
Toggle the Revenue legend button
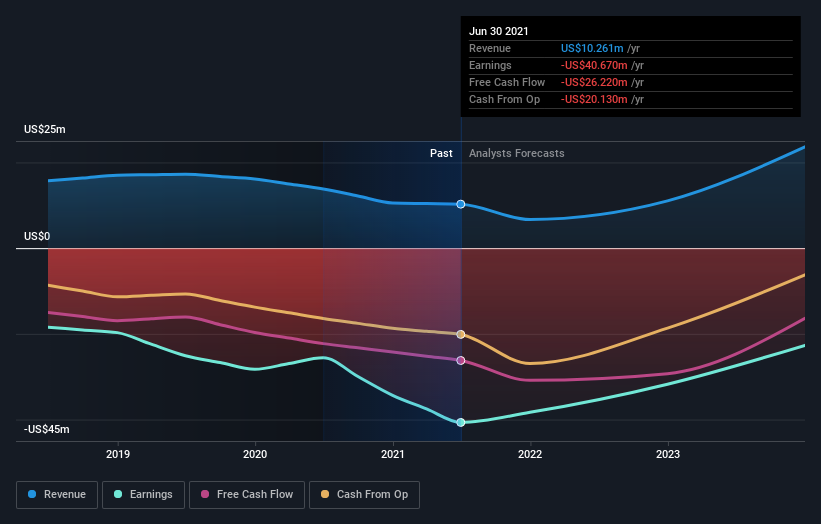(x=57, y=495)
